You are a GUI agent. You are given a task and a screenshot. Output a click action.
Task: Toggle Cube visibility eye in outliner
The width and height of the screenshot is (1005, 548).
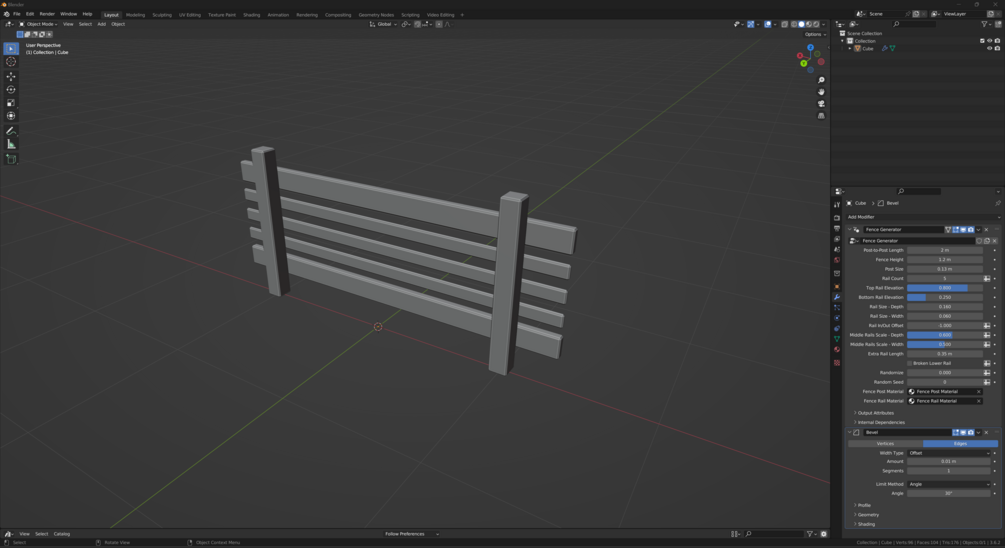(990, 49)
